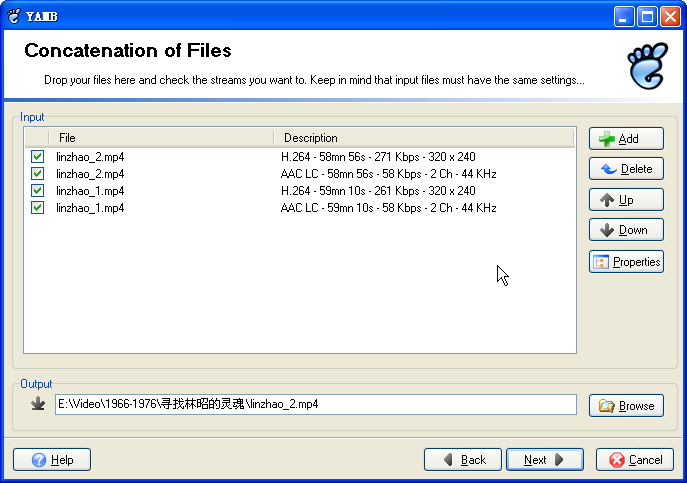
Task: Click the Browse folder button
Action: coord(626,406)
